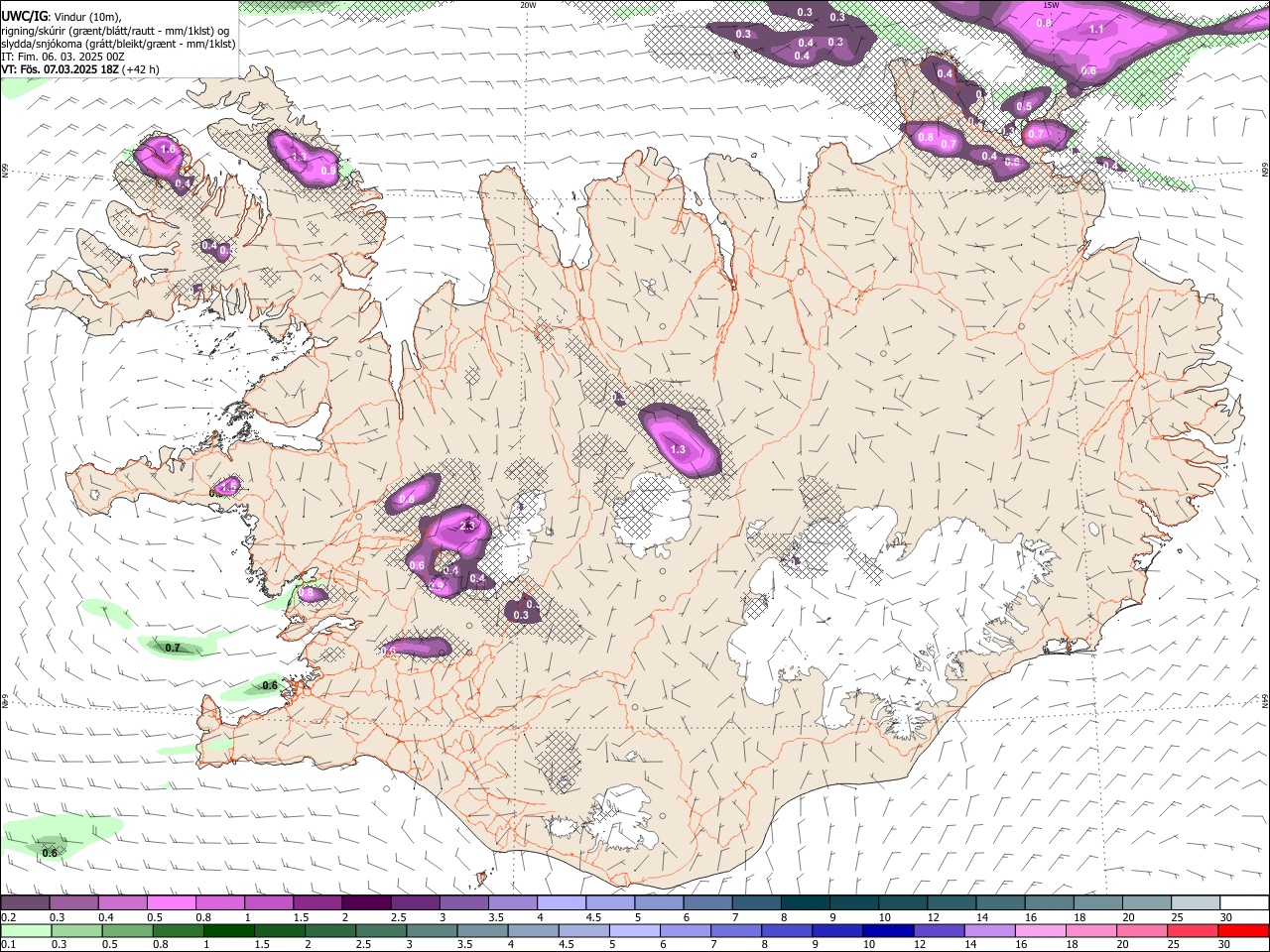Pick the brightest pink snow scale swatch
Viewport: 1270px width, 952px height.
coord(171,903)
